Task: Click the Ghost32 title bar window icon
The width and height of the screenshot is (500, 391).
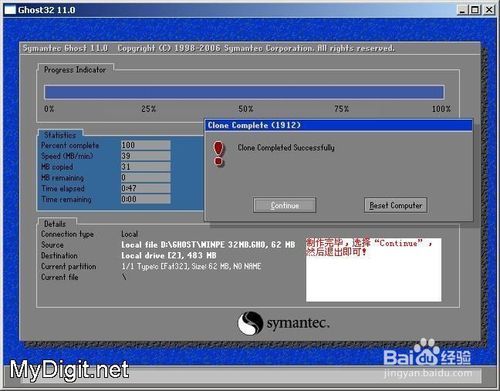Action: coord(10,10)
